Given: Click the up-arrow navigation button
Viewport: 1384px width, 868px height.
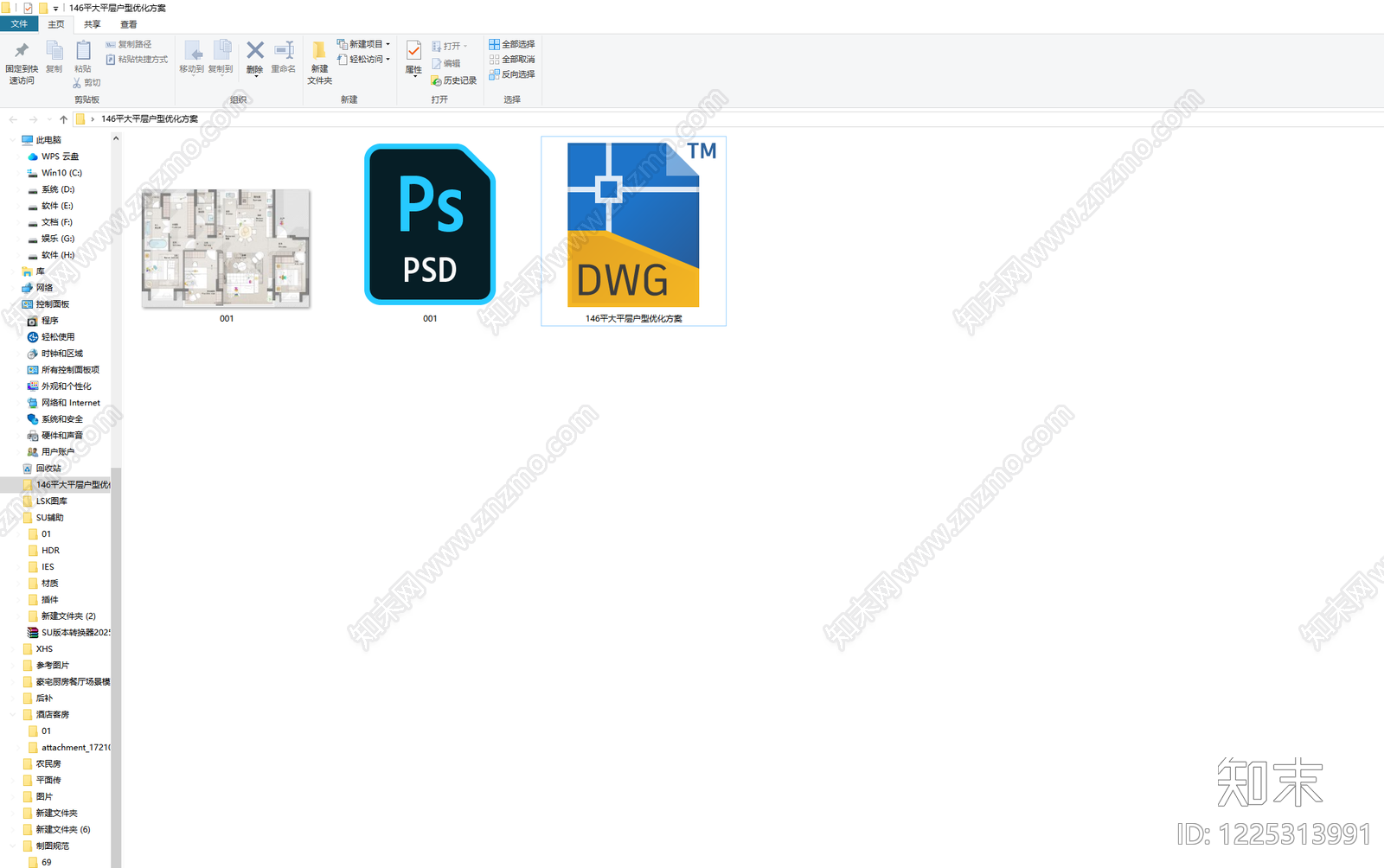Looking at the screenshot, I should 63,119.
